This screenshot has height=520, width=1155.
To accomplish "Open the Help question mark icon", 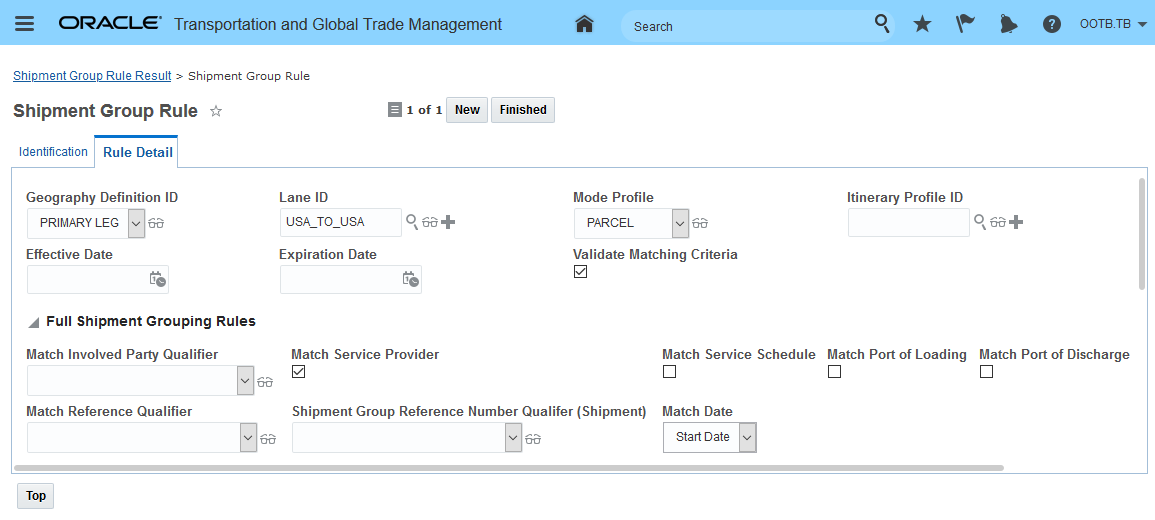I will click(1051, 24).
